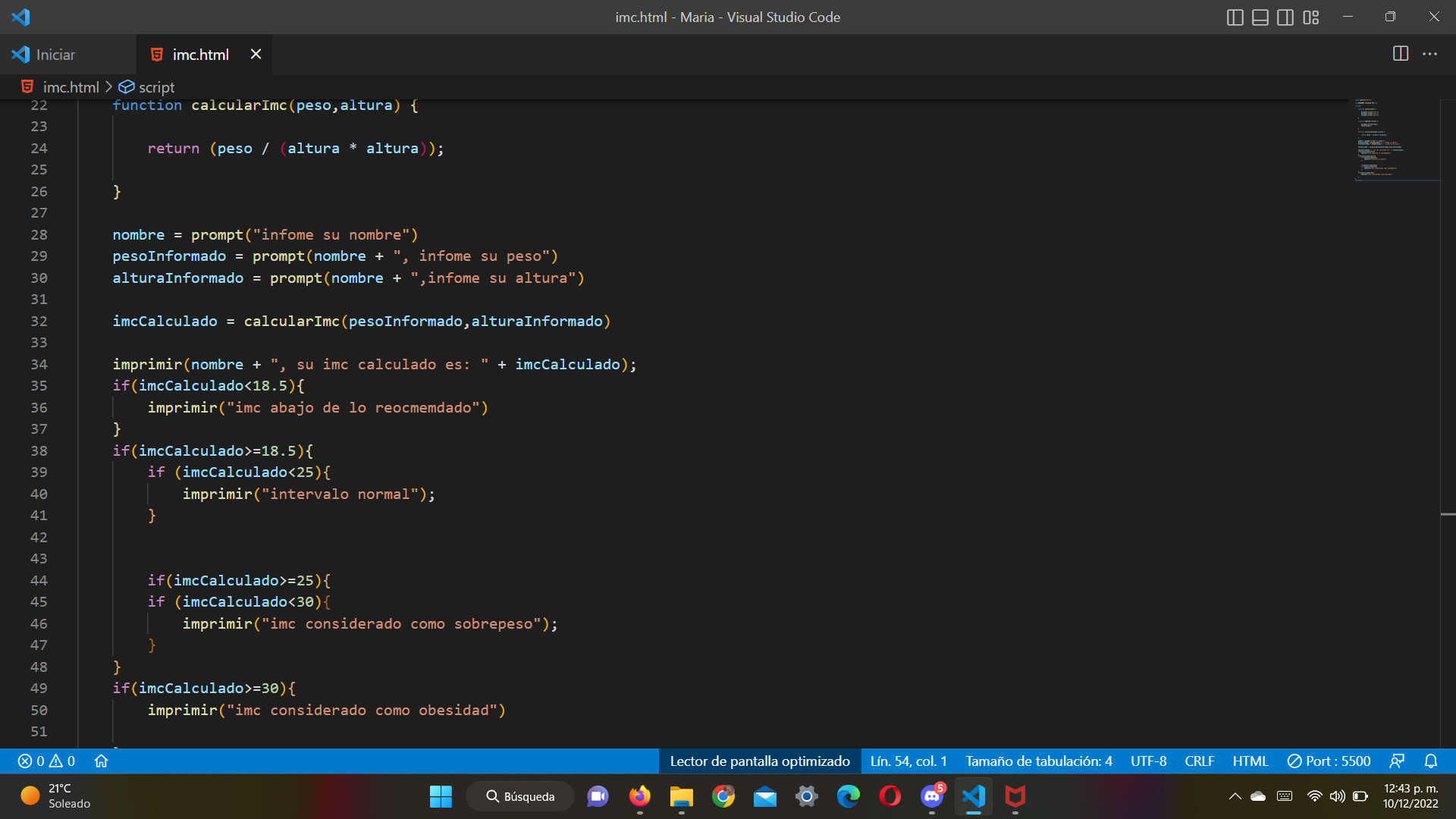Open notifications bell in status bar
The image size is (1456, 819).
[1431, 761]
